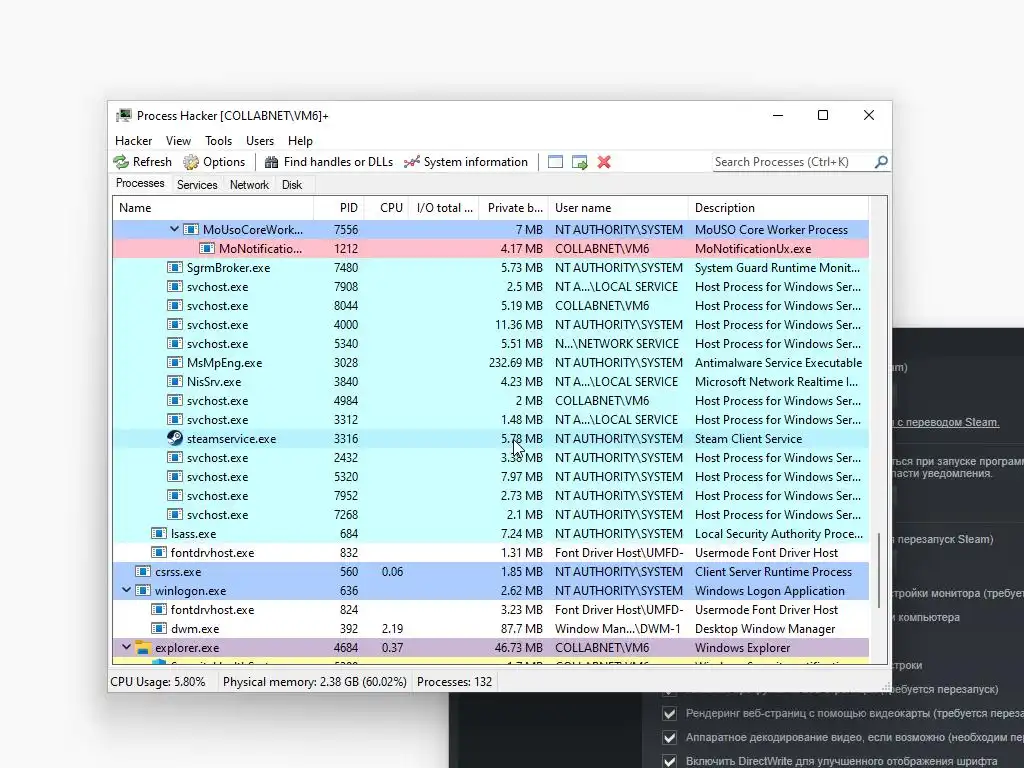Open System information graph button
The image size is (1024, 768).
pyautogui.click(x=466, y=162)
